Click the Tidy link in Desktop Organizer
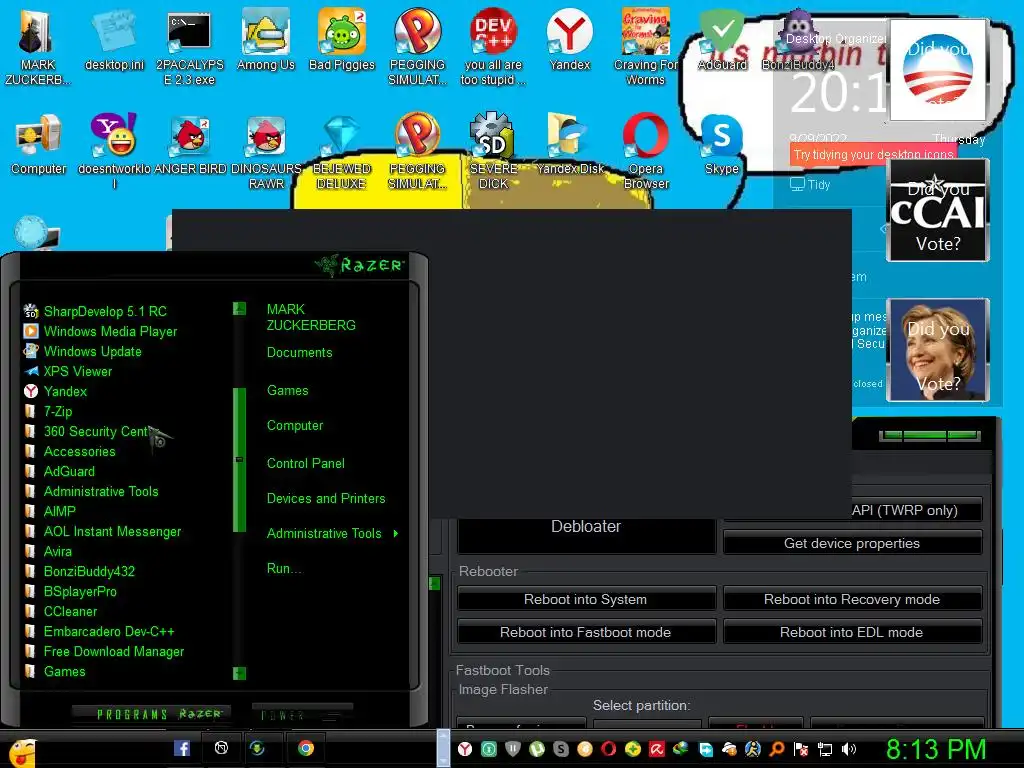This screenshot has height=768, width=1024. click(810, 185)
